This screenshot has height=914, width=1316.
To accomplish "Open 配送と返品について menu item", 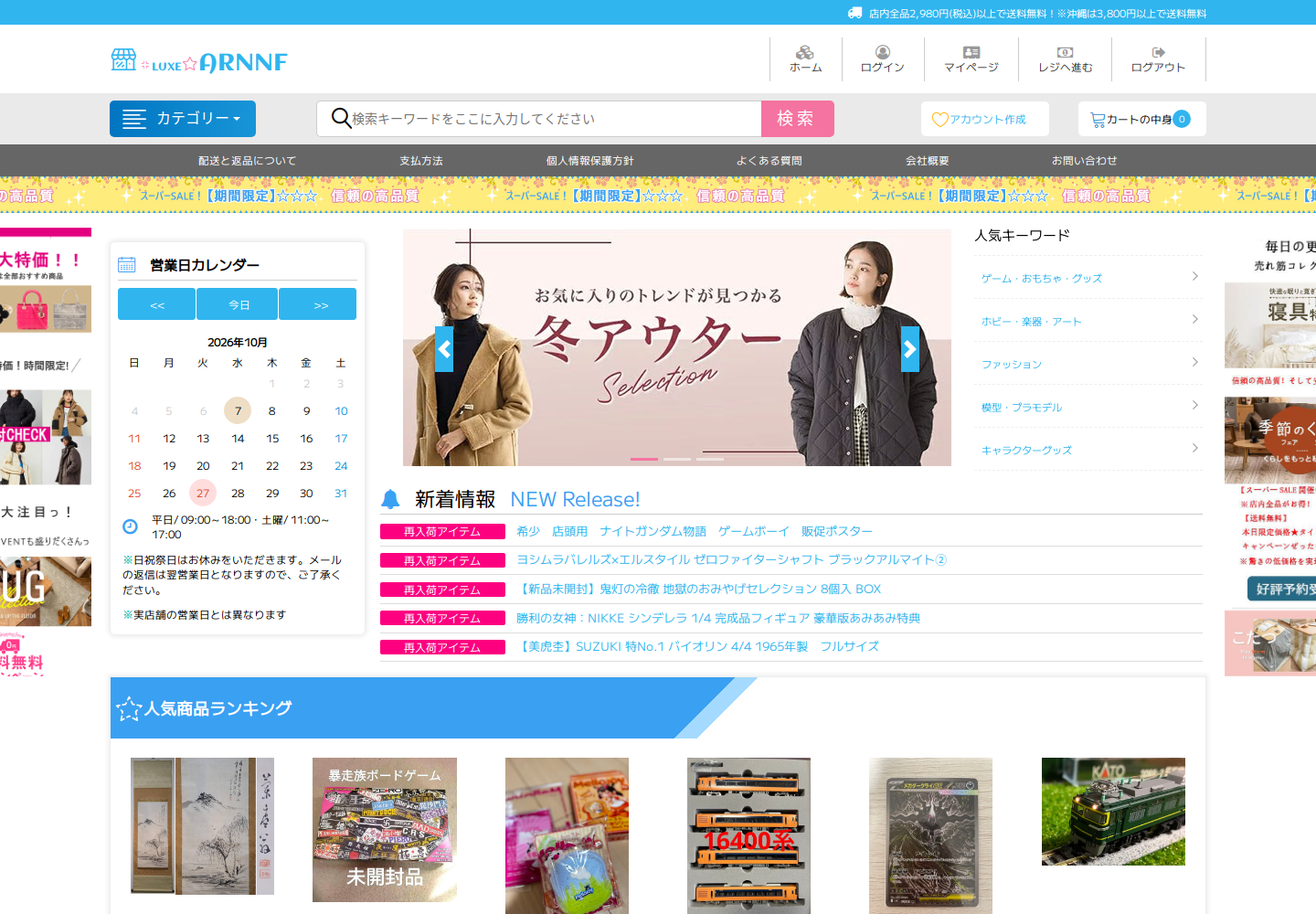I will pos(248,161).
